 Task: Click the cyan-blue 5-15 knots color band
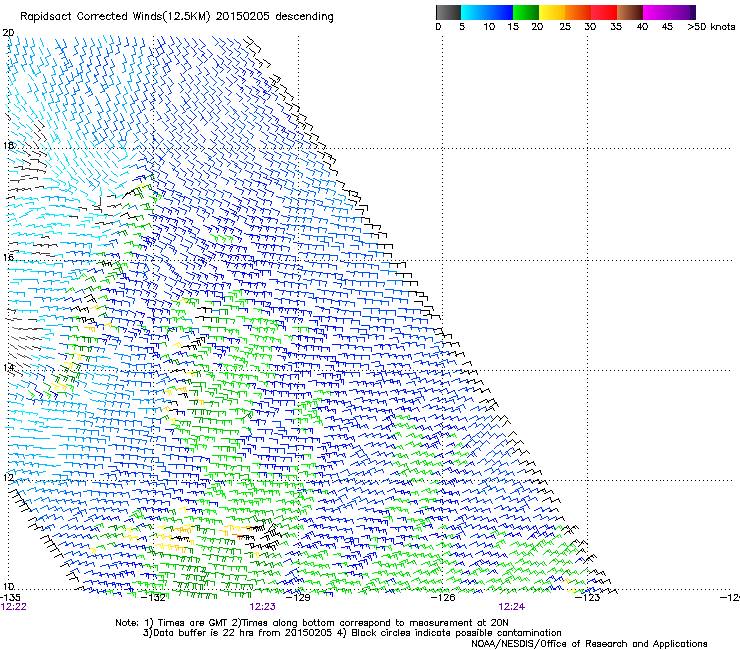487,12
